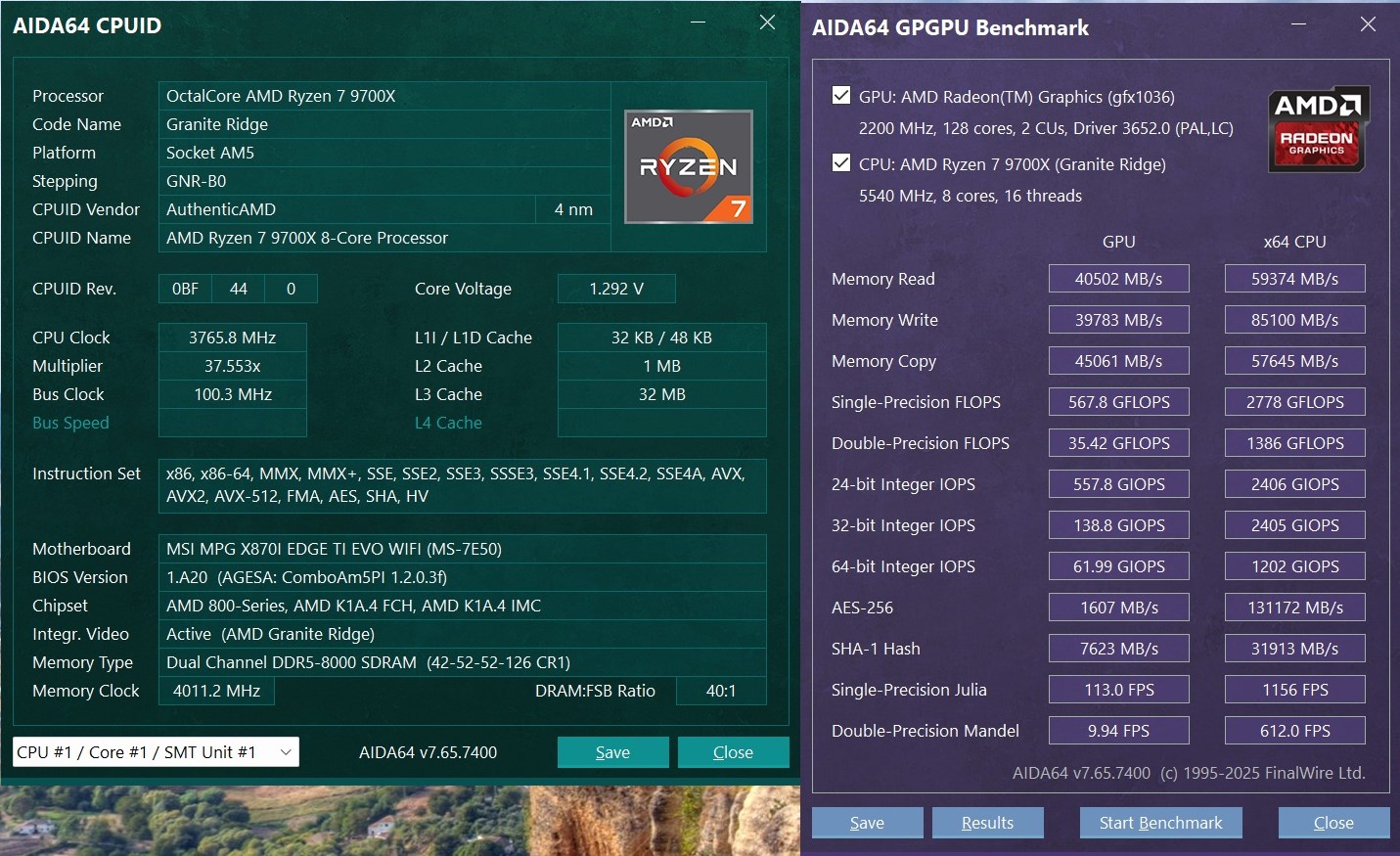
Task: Click the GPU Memory Read result field
Action: click(x=1118, y=279)
